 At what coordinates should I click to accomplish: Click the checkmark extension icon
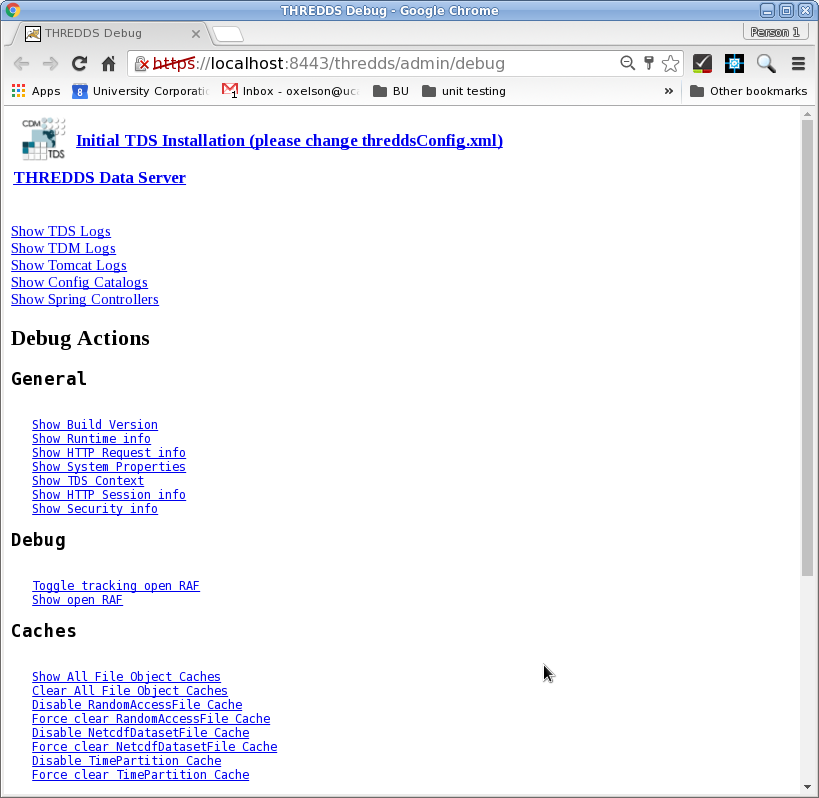702,62
